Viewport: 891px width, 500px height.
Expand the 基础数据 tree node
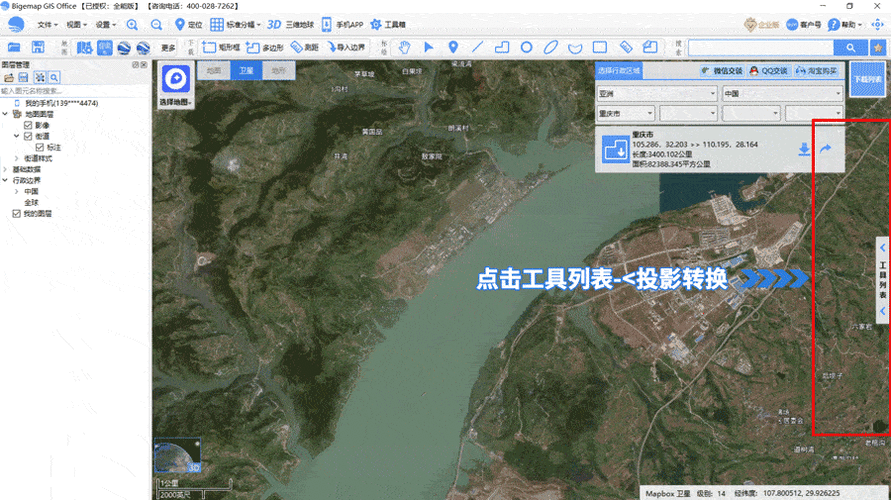tap(5, 169)
